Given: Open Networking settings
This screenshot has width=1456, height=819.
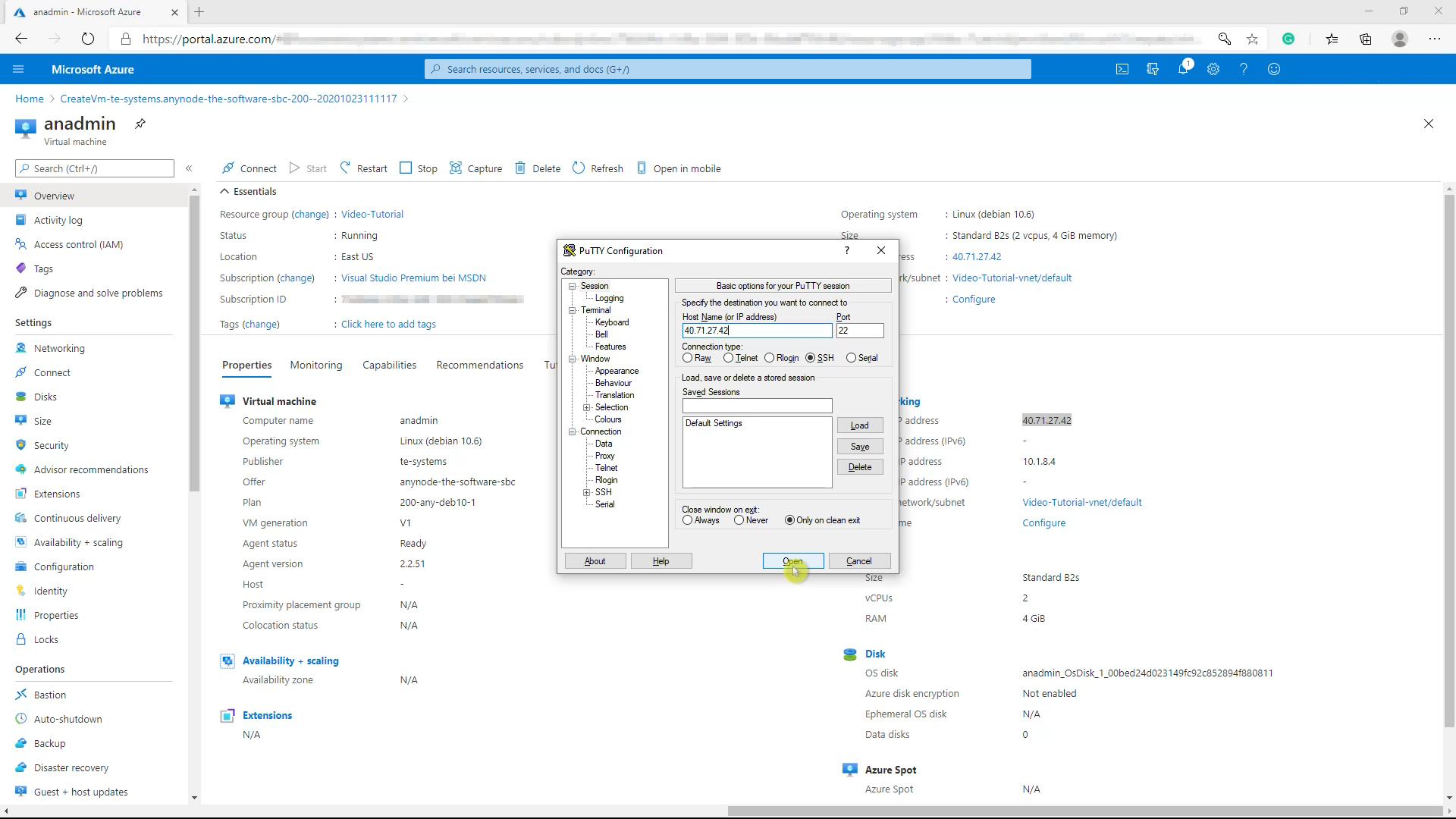Looking at the screenshot, I should click(59, 348).
